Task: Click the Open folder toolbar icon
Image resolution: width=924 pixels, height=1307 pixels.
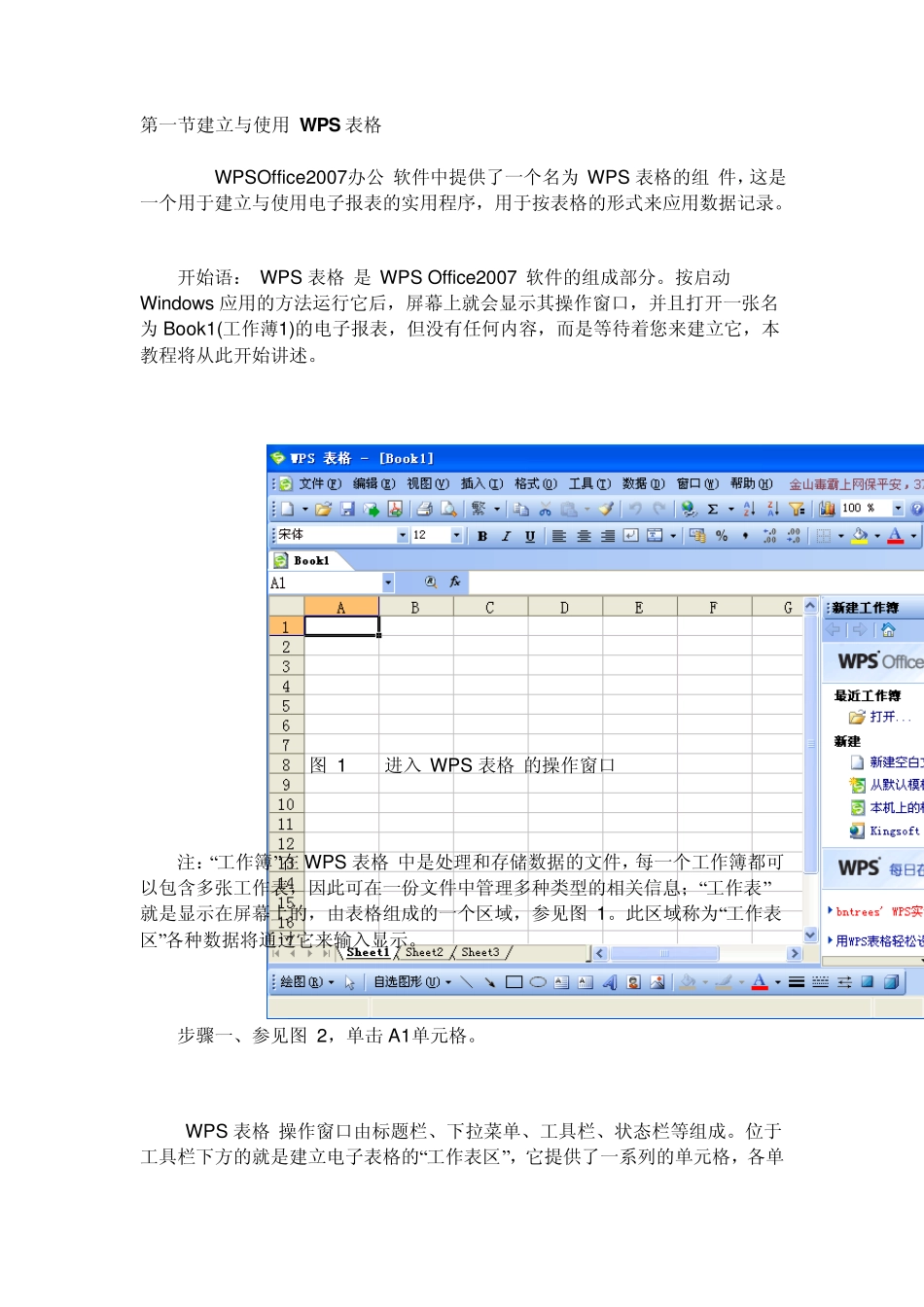Action: 324,509
